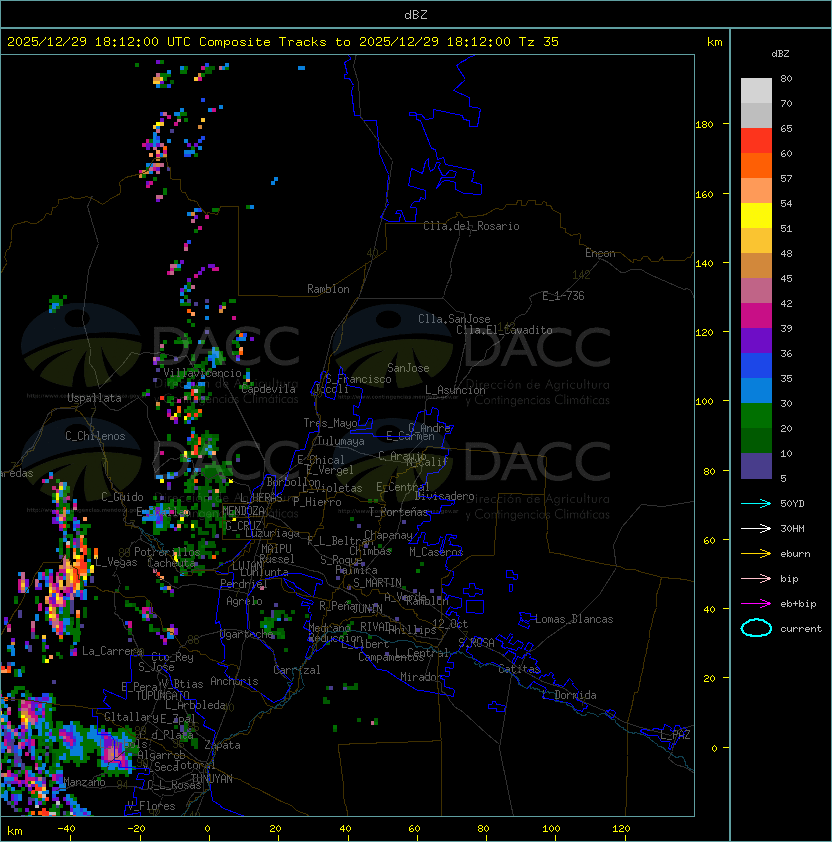Select the magenta 42 dBZ swatch
This screenshot has width=832, height=842.
tap(756, 316)
